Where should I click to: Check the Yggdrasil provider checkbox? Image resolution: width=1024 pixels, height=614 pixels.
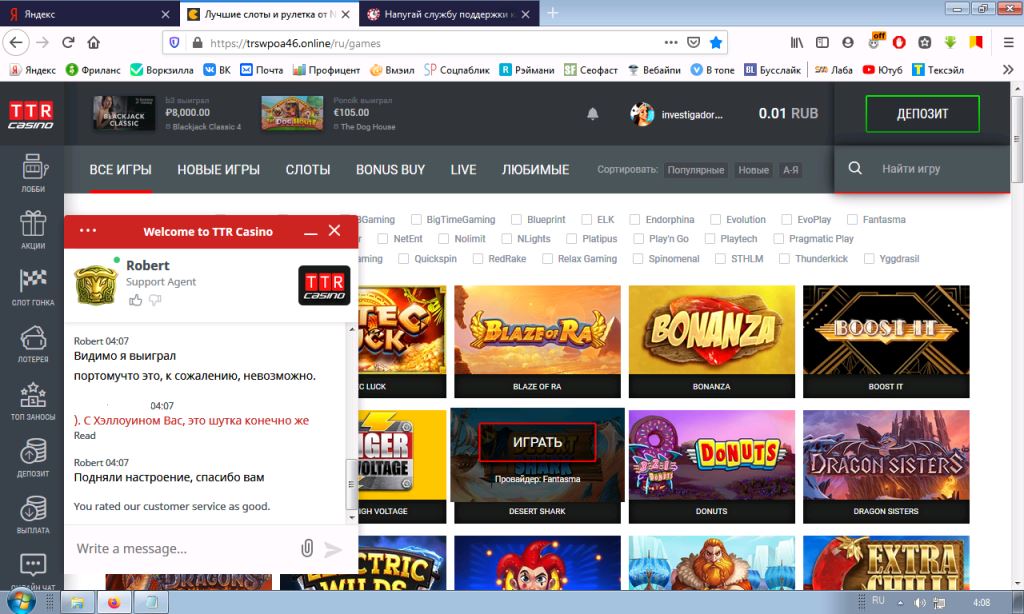click(869, 259)
